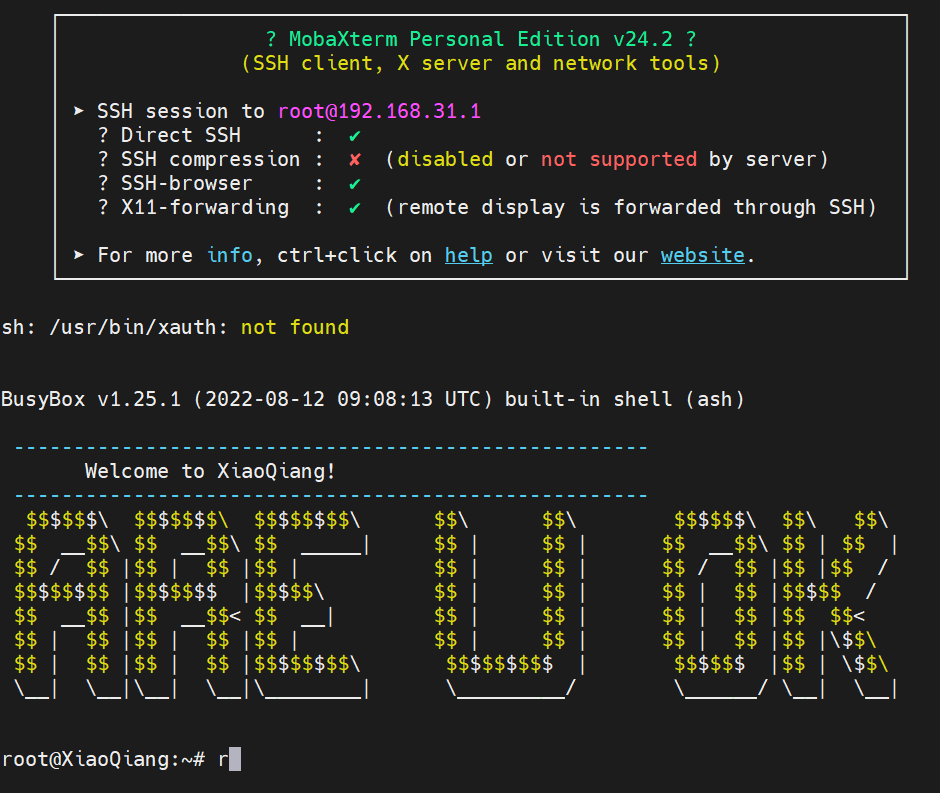Viewport: 940px width, 793px height.
Task: Click the yellow not found error text
Action: click(295, 327)
